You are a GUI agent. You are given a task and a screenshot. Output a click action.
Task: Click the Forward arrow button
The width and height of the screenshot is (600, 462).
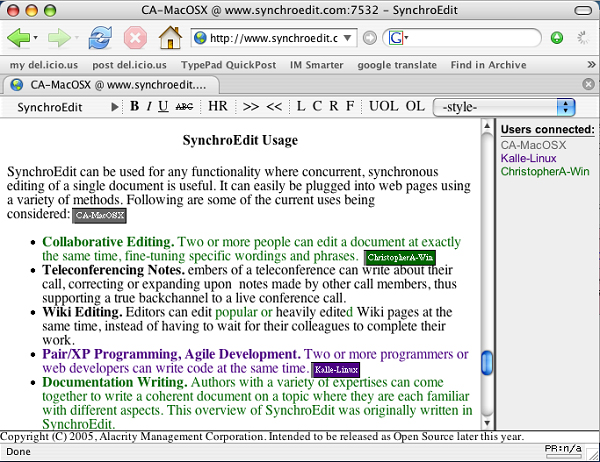tap(59, 38)
